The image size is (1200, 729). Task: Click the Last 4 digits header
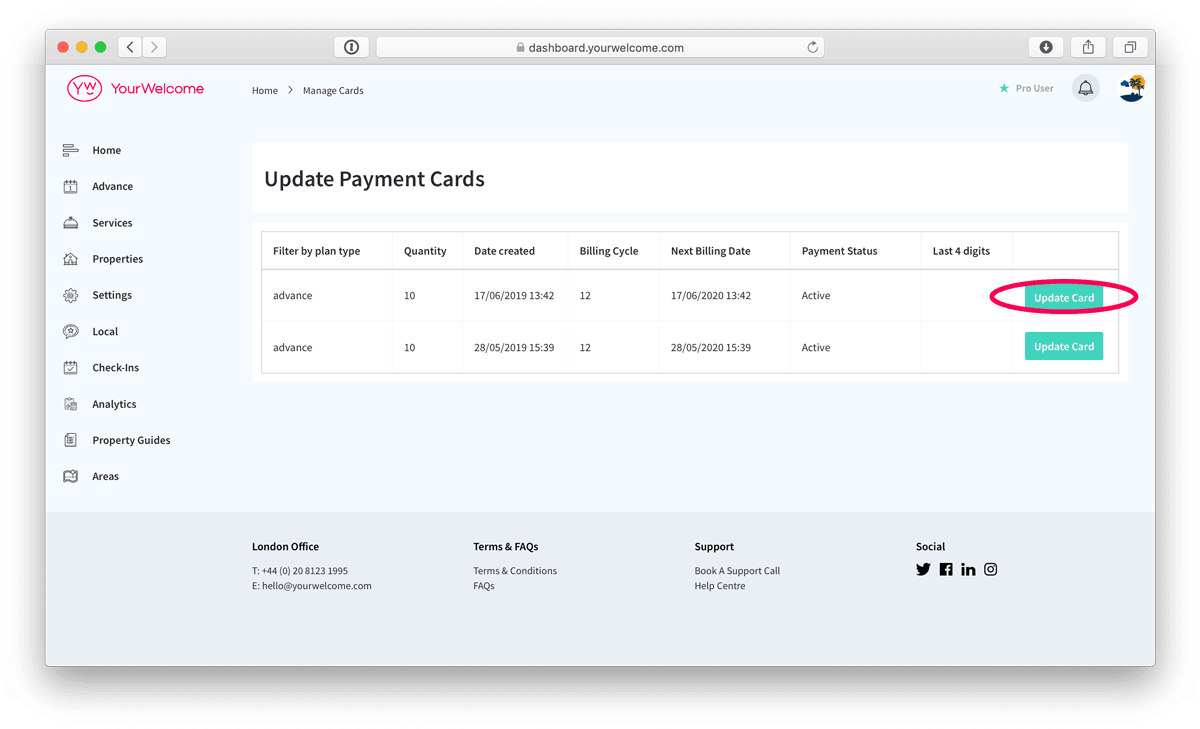pyautogui.click(x=961, y=251)
